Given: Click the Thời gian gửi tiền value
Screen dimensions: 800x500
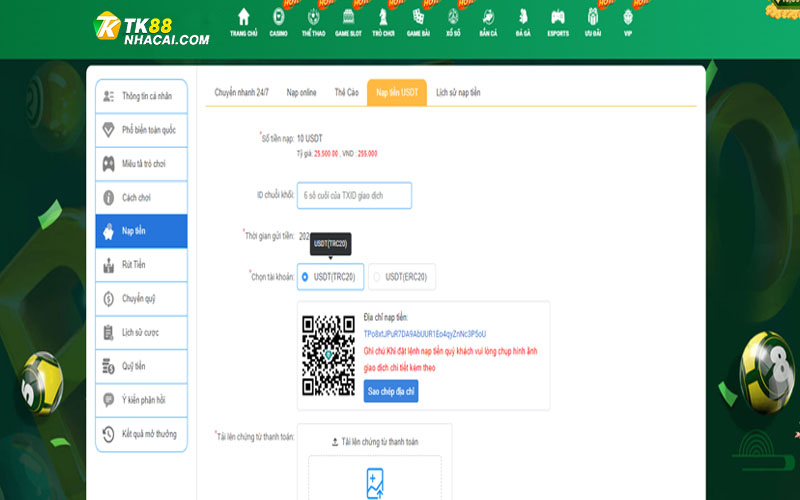Looking at the screenshot, I should (304, 236).
